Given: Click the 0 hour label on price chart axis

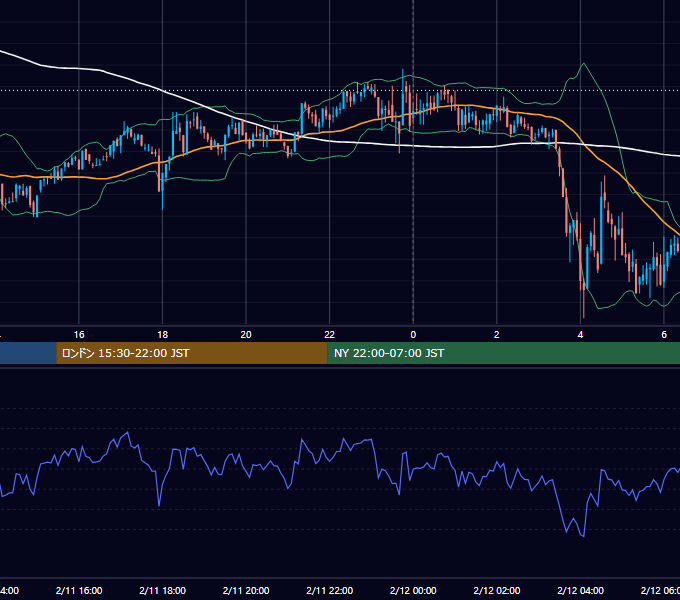Looking at the screenshot, I should [413, 335].
